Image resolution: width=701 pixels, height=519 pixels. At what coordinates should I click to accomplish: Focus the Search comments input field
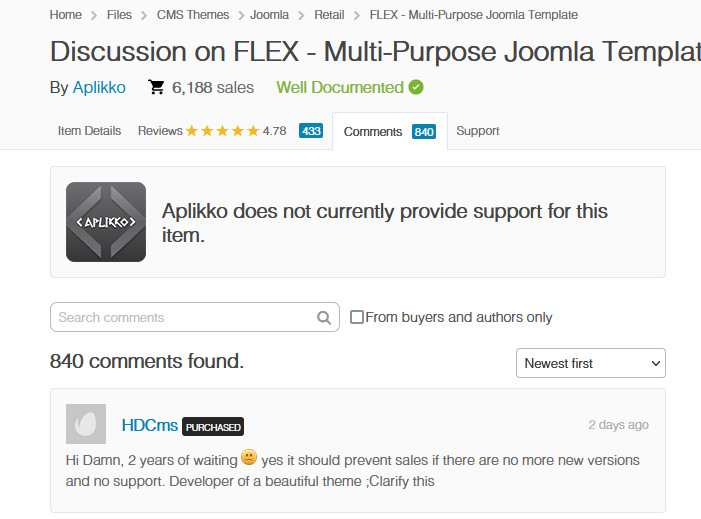[183, 318]
